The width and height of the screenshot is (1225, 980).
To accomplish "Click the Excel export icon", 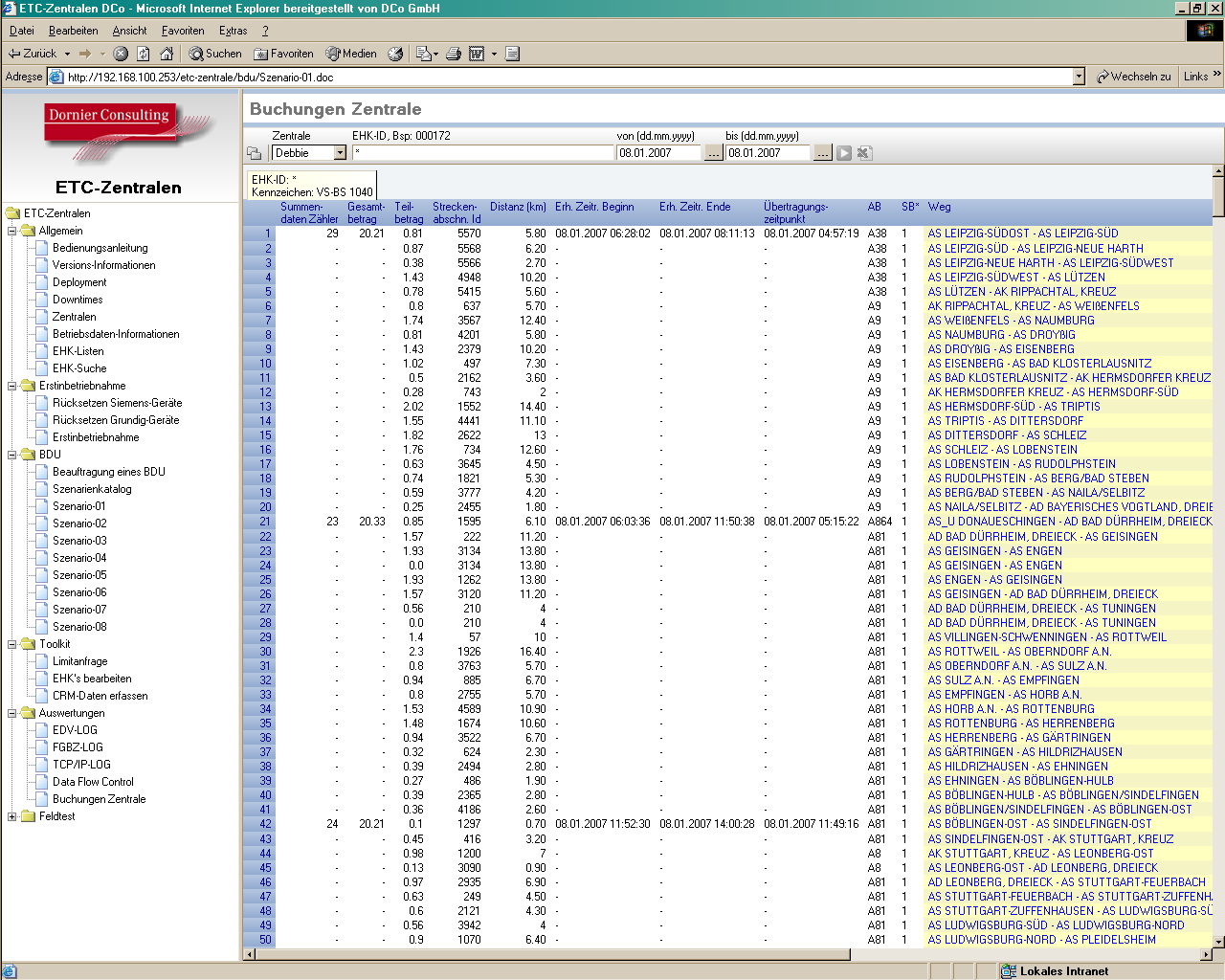I will [x=864, y=153].
